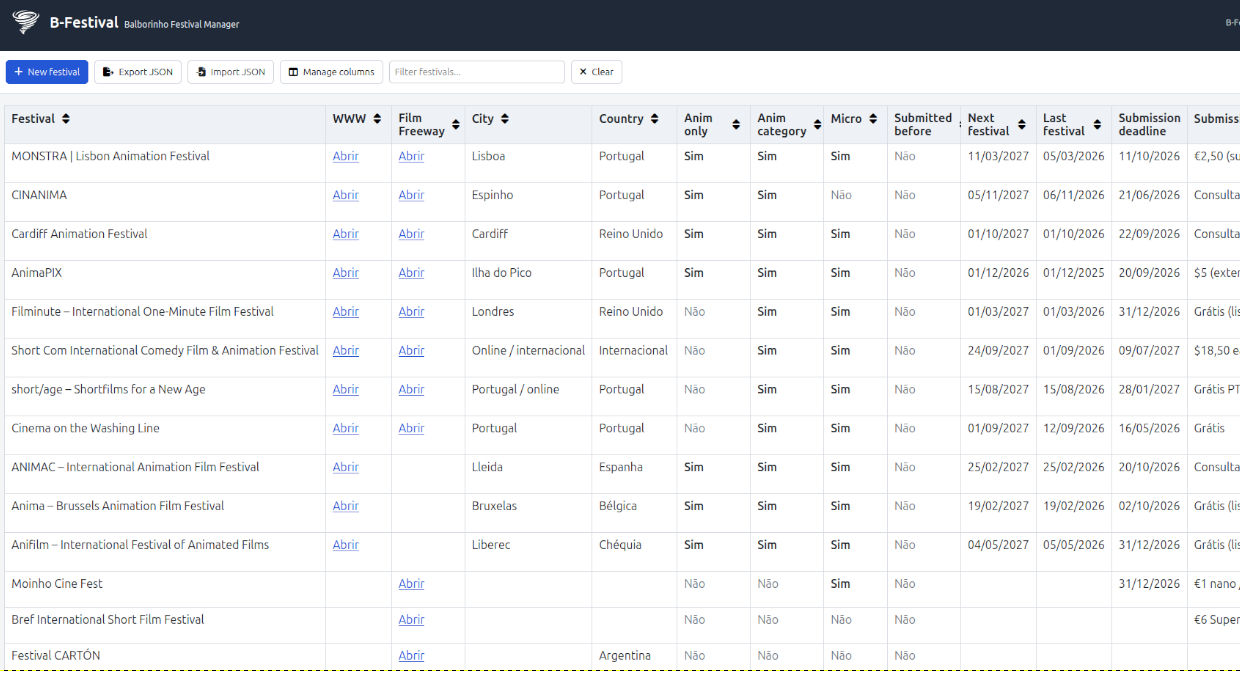
Task: Click the Micro column sort icon
Action: [873, 119]
